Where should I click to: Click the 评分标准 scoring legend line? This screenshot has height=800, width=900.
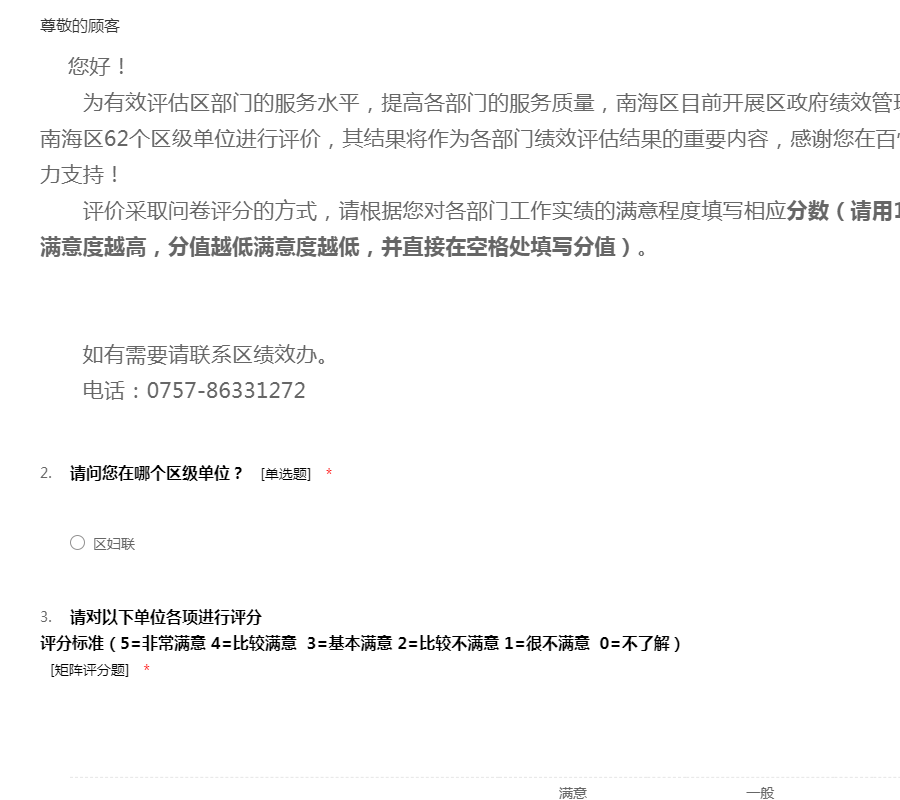coord(360,643)
